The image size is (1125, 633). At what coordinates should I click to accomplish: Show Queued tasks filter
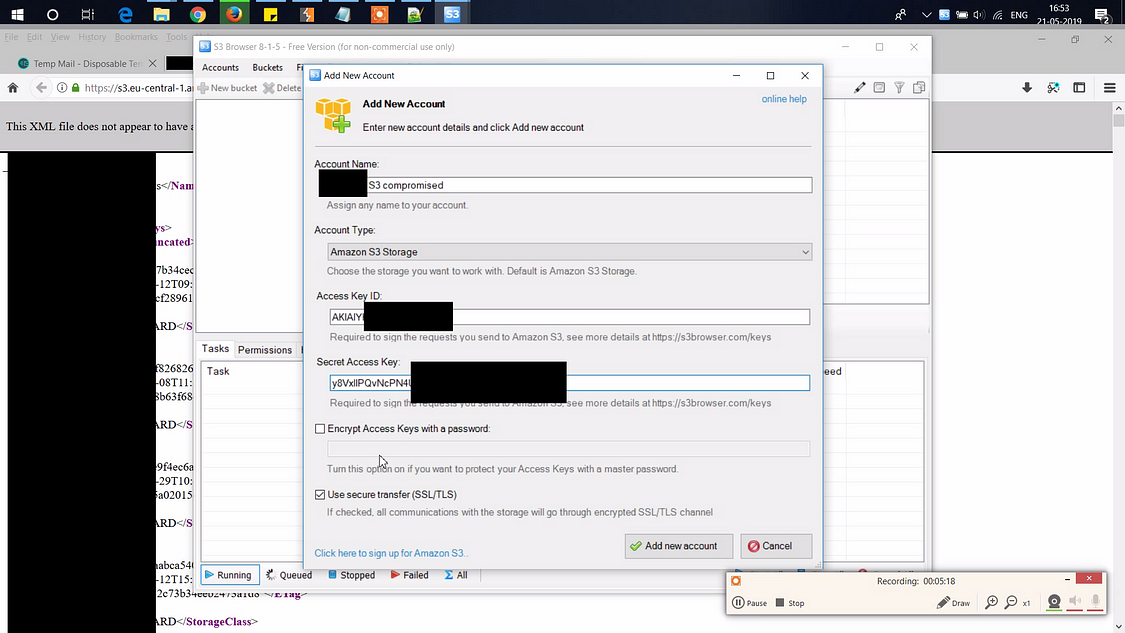[288, 575]
